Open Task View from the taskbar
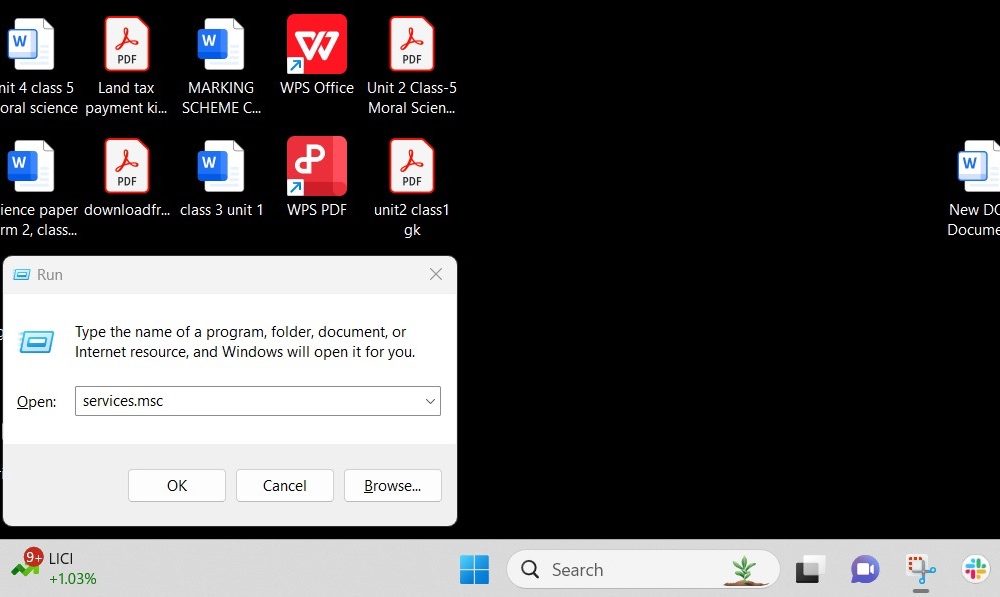Screen dimensions: 1000x597 coord(810,570)
